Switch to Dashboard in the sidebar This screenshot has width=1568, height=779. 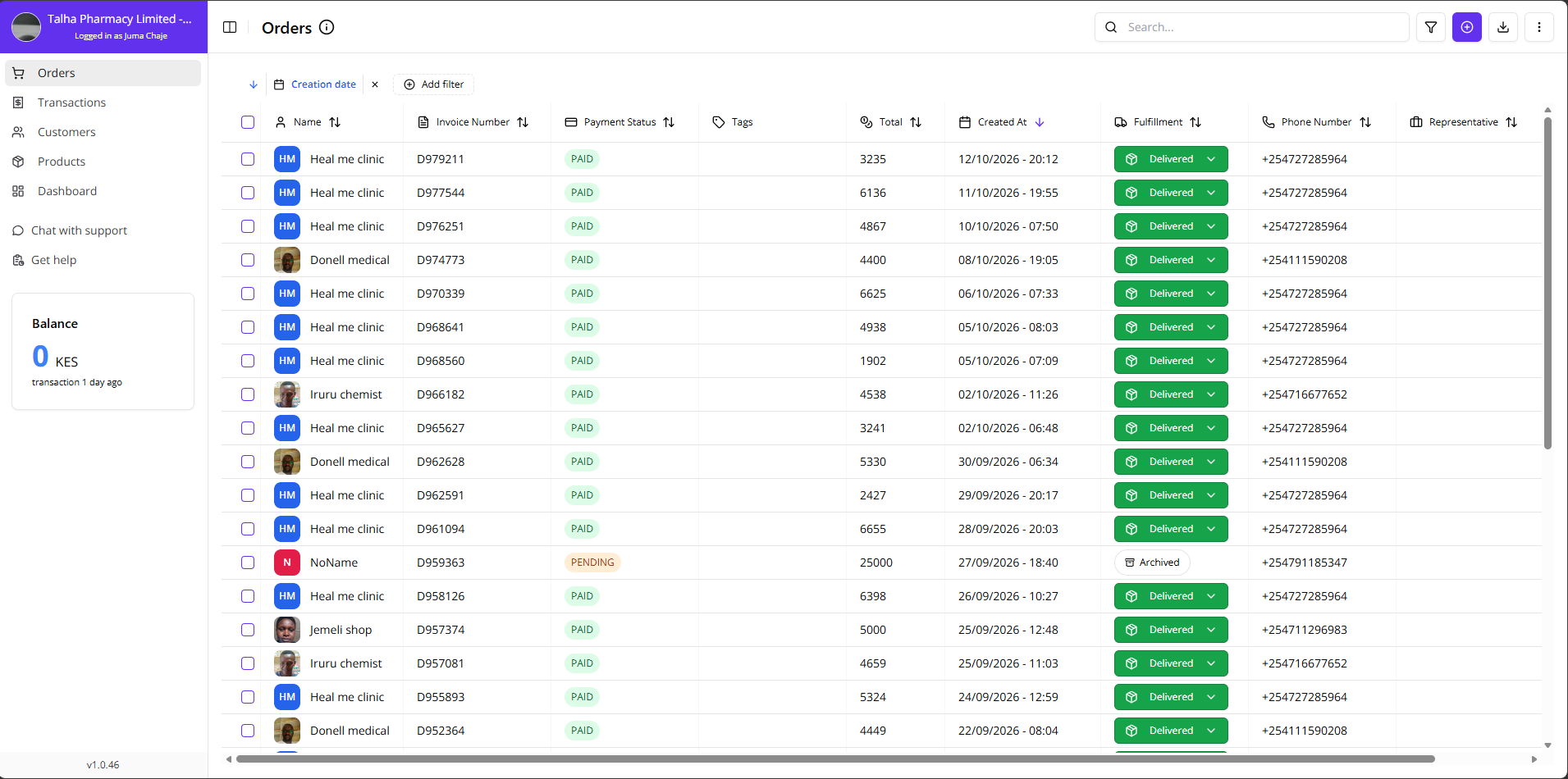click(x=103, y=191)
